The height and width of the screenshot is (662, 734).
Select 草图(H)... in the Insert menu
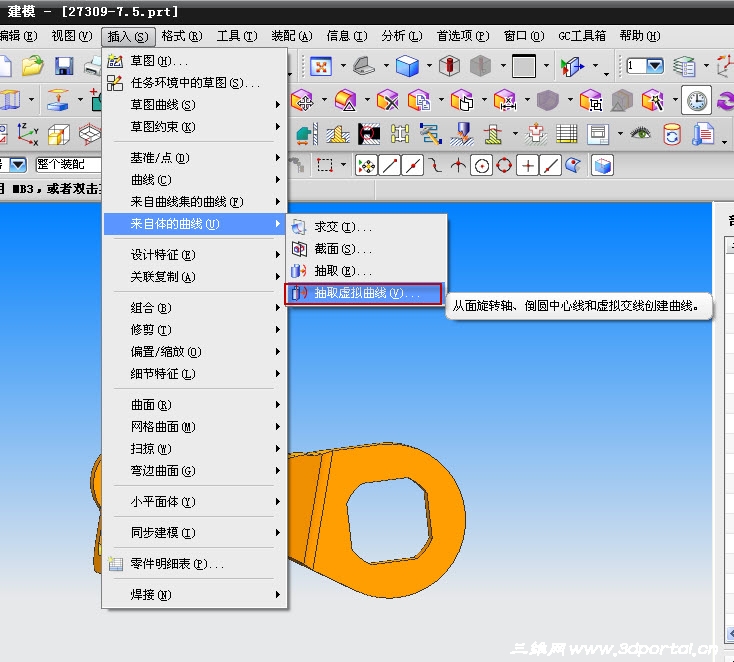[195, 61]
